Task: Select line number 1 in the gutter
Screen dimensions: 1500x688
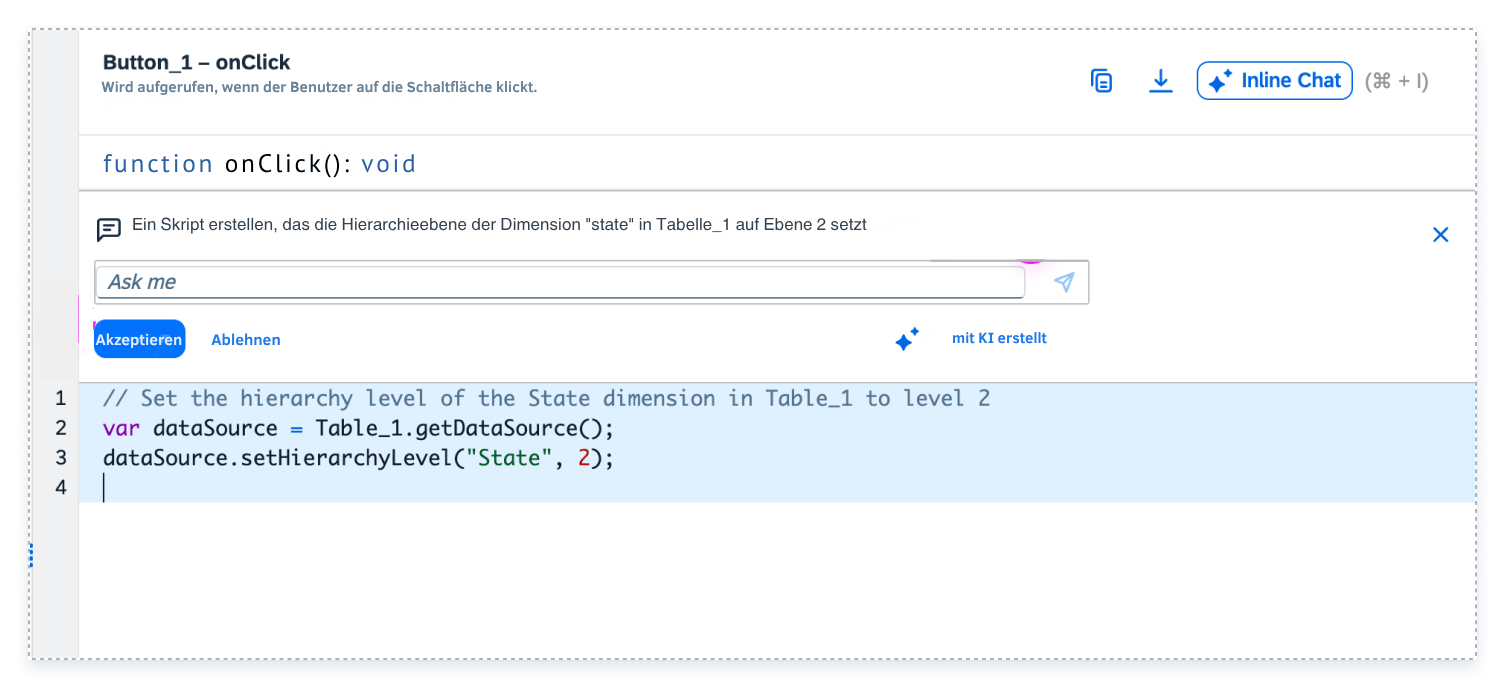Action: click(61, 398)
